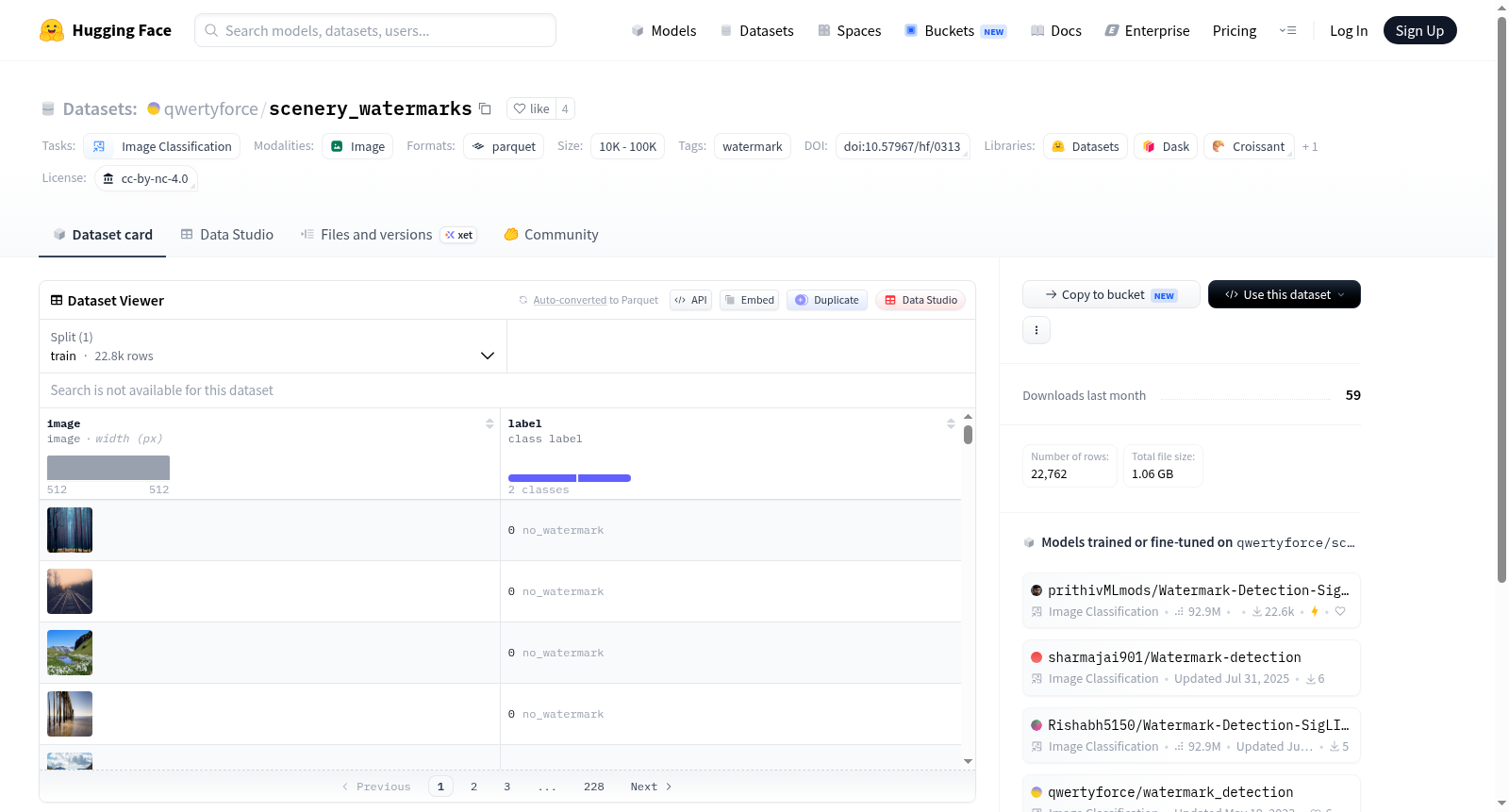Open the forest image thumbnail

coord(70,530)
